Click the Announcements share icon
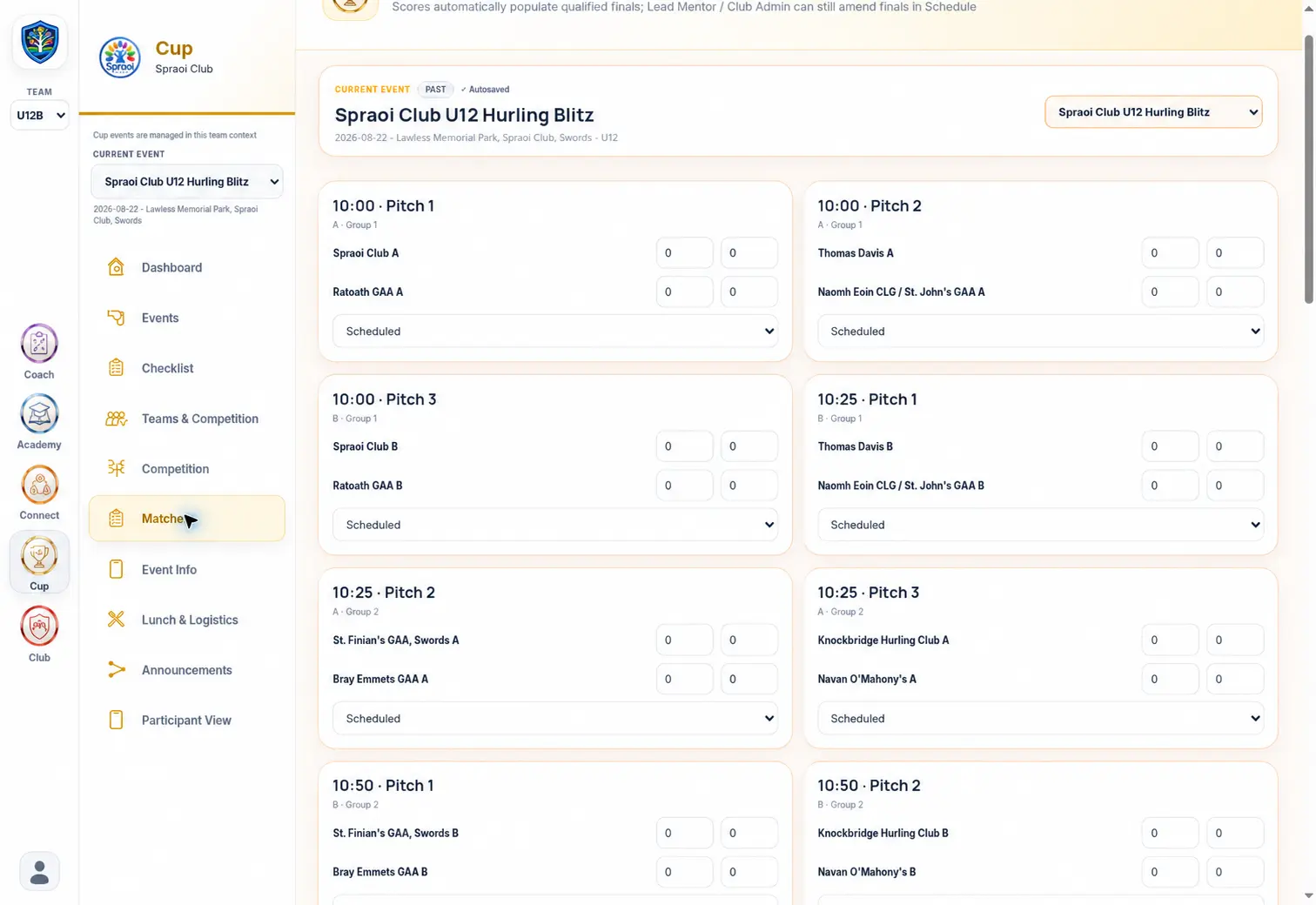The image size is (1316, 905). click(116, 670)
